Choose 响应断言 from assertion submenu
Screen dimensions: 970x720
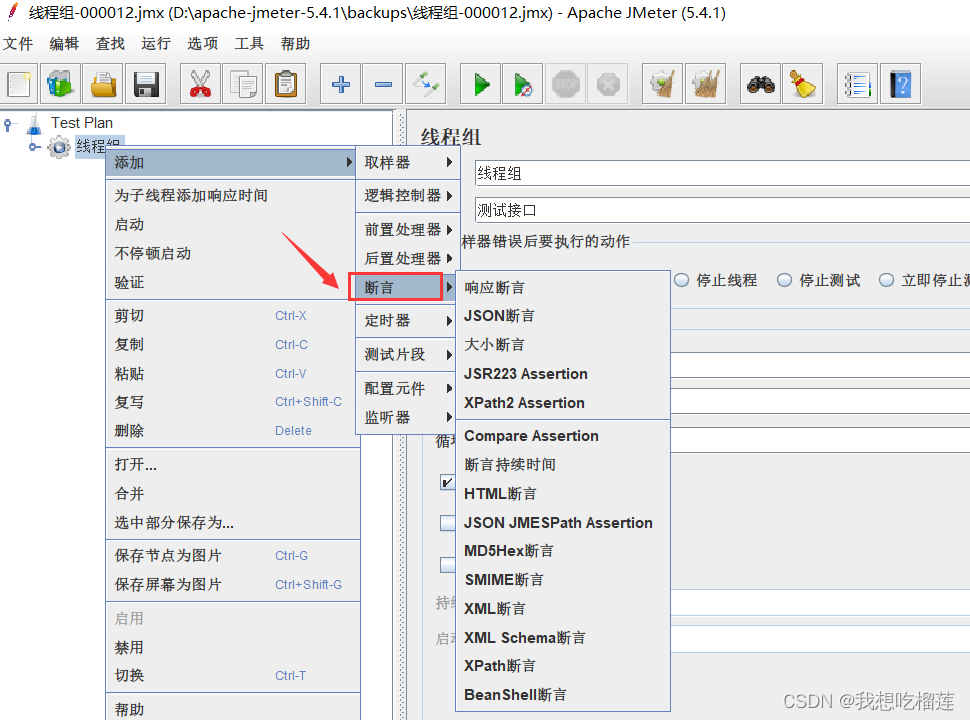(x=563, y=288)
